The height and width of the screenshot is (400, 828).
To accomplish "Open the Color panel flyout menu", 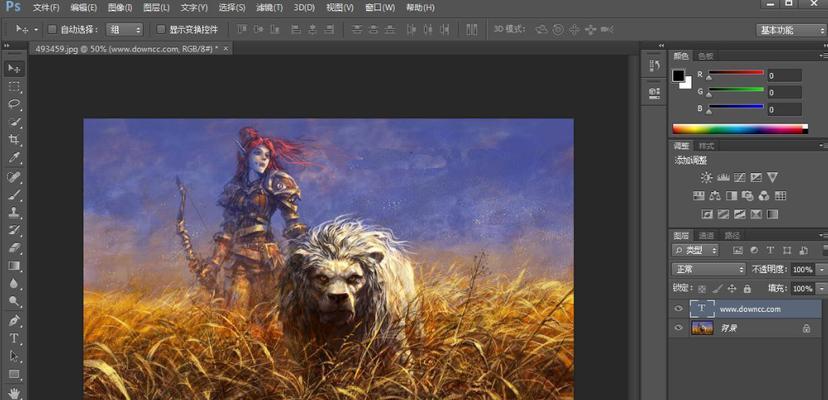I will pos(823,56).
